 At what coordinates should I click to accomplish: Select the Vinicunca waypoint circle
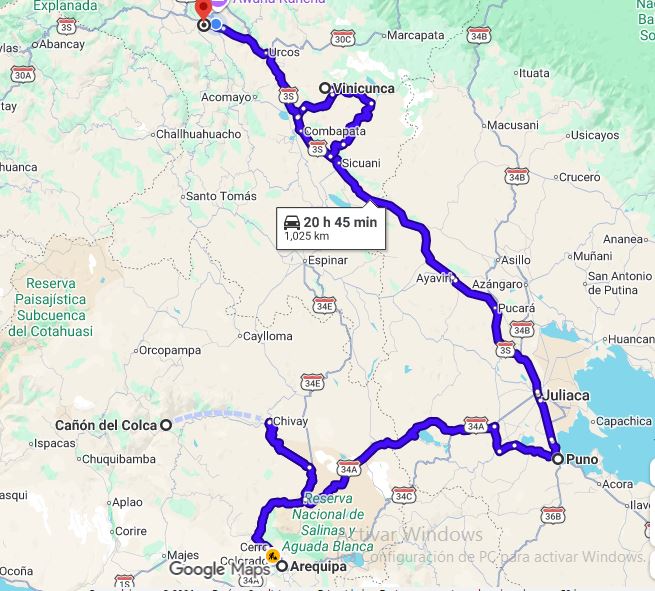point(325,88)
